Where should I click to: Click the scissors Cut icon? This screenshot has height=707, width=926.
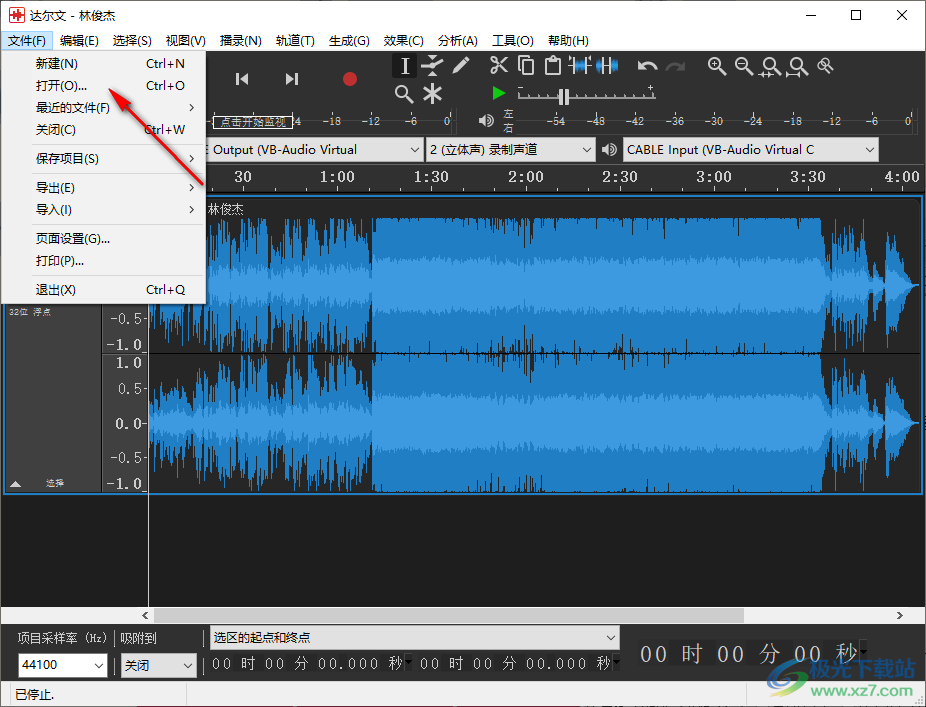click(499, 66)
